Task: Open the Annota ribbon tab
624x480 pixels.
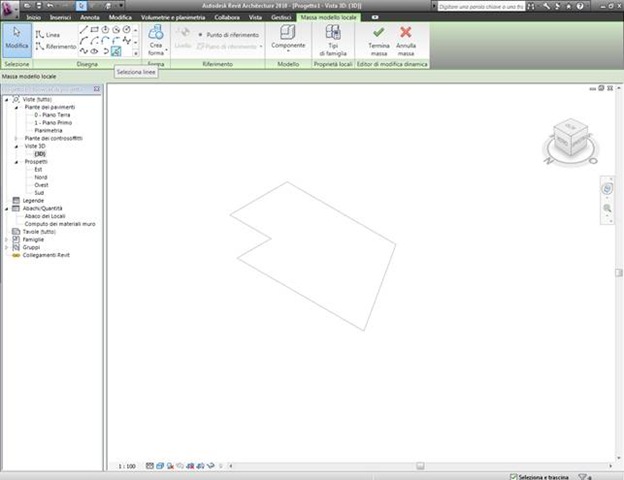Action: point(90,18)
